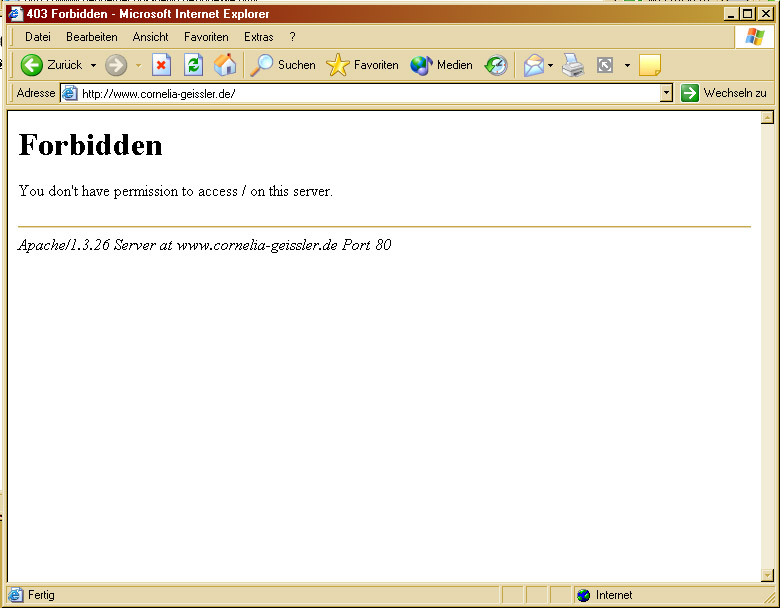The image size is (780, 608).
Task: Click the Internet zone globe in status bar
Action: (584, 595)
